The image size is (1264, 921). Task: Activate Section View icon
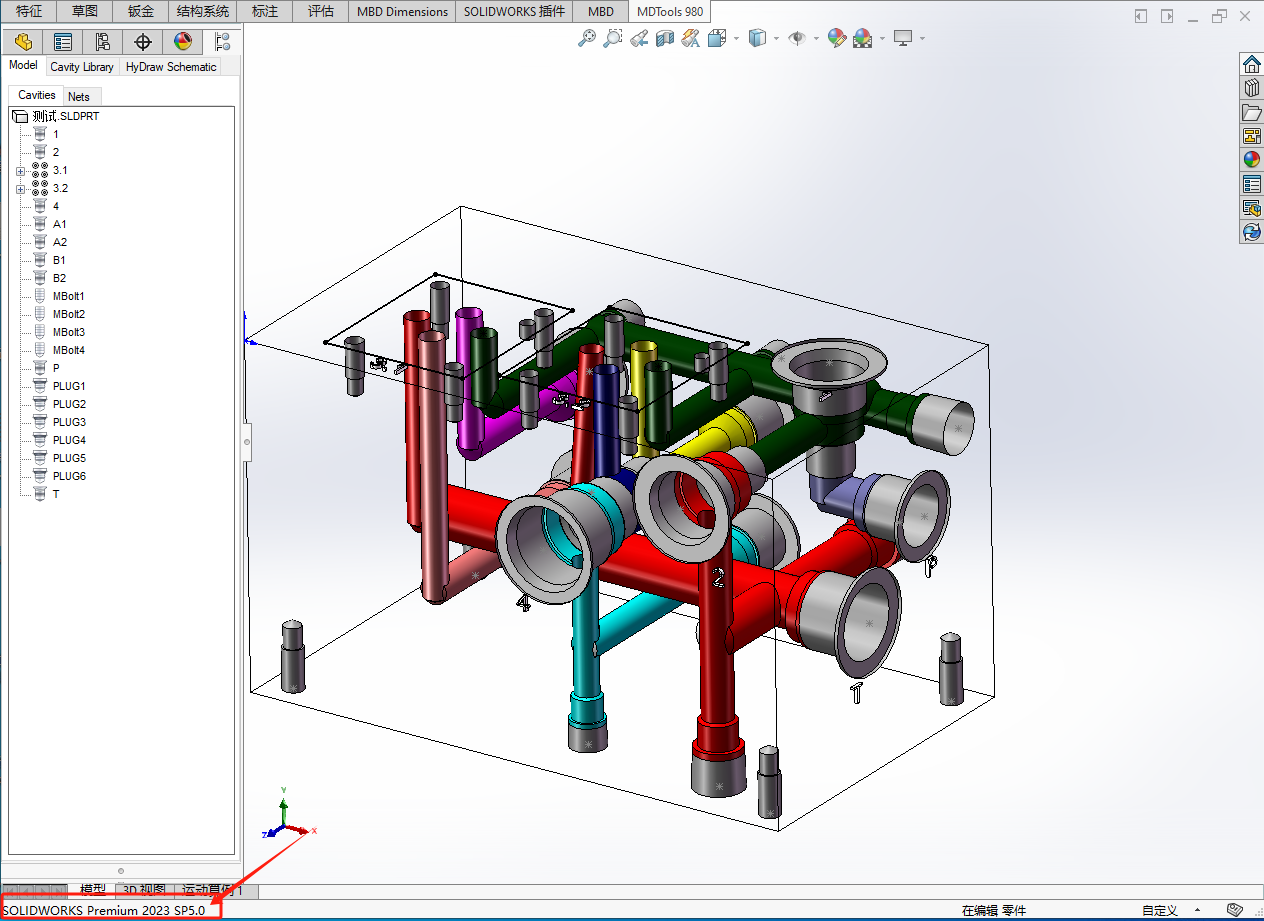(665, 38)
